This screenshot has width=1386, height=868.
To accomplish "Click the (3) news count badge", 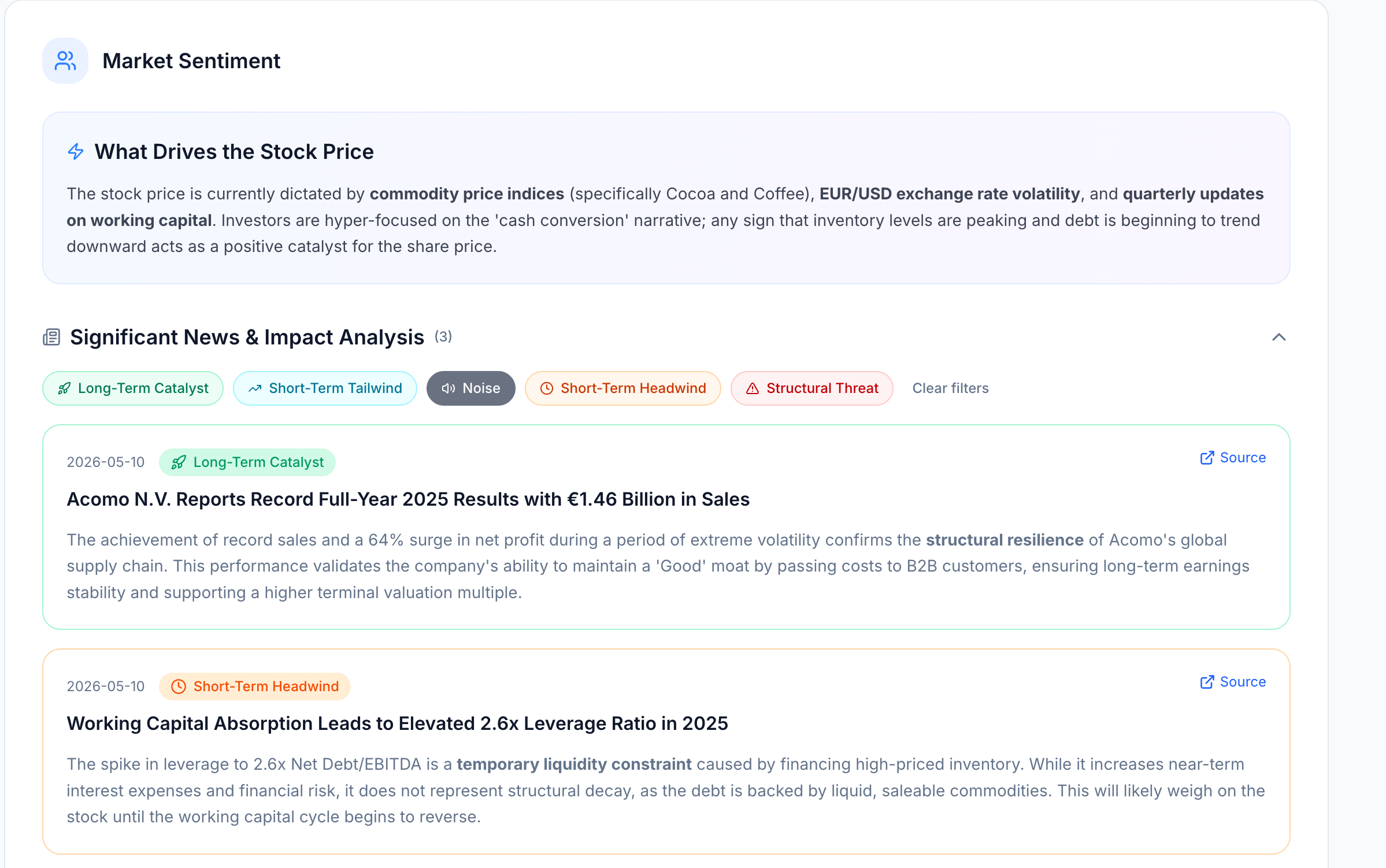I will click(443, 336).
